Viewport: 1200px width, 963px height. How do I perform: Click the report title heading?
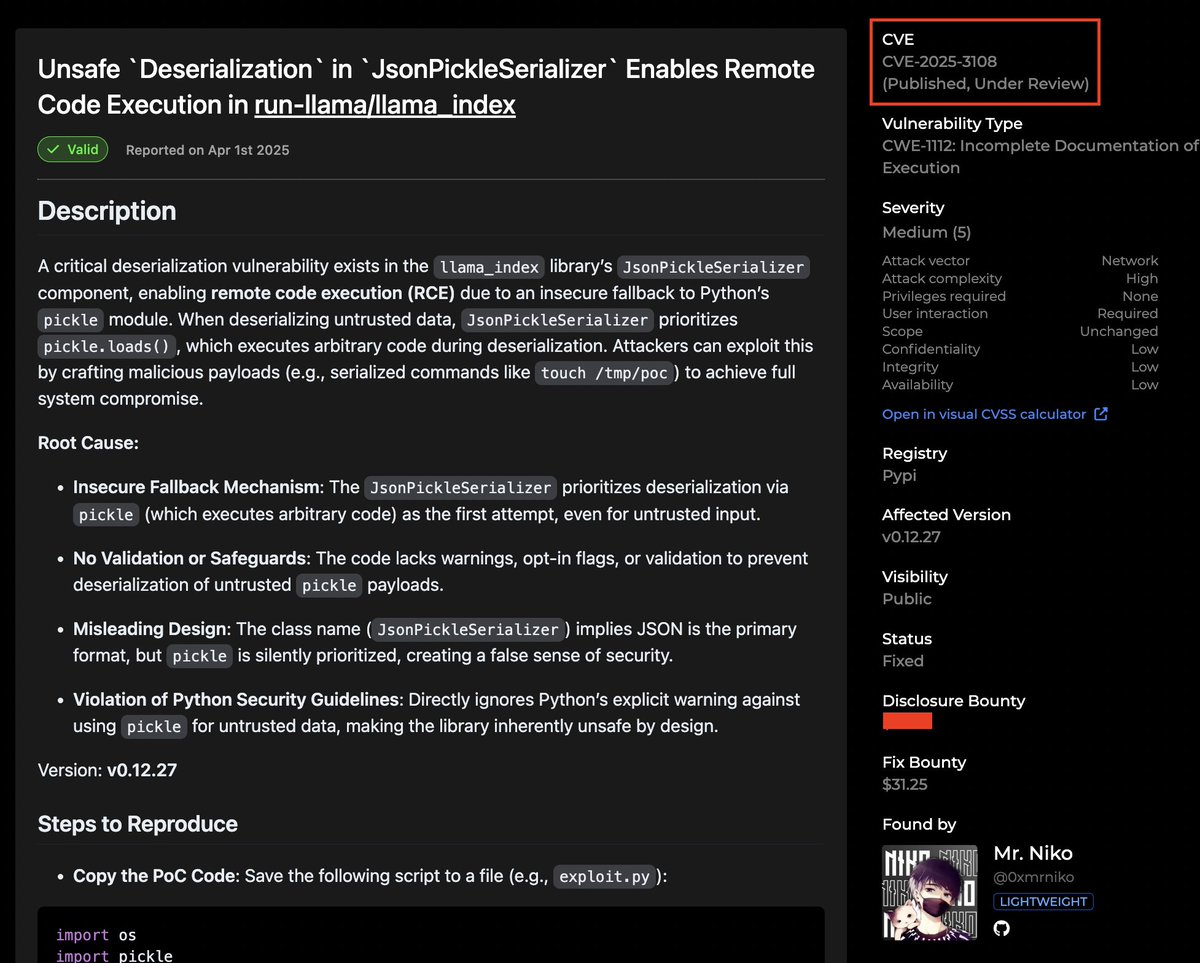pyautogui.click(x=426, y=86)
